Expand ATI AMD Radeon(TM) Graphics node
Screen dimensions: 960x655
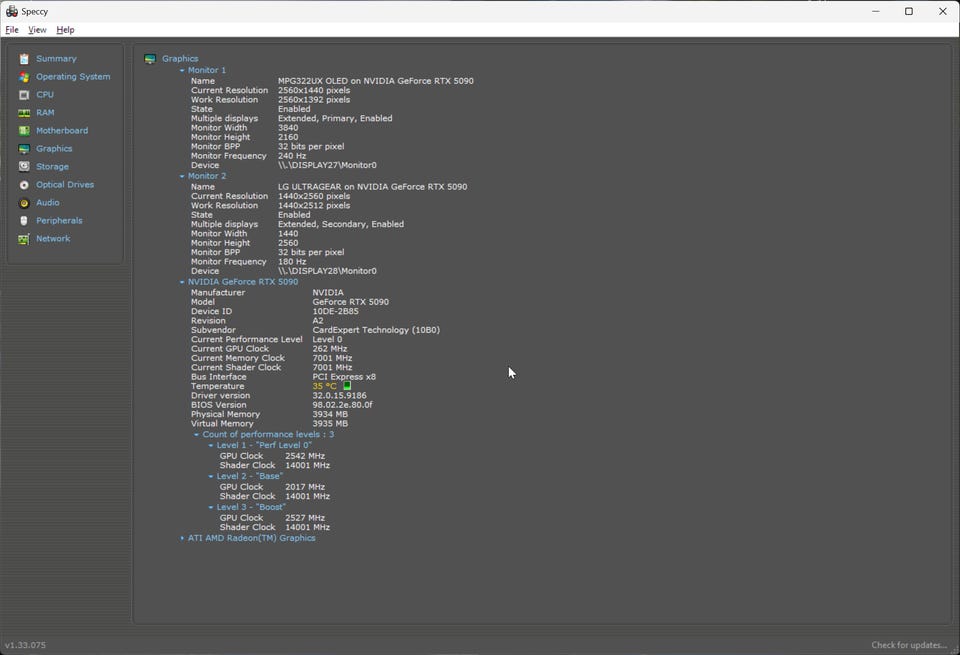pyautogui.click(x=182, y=539)
